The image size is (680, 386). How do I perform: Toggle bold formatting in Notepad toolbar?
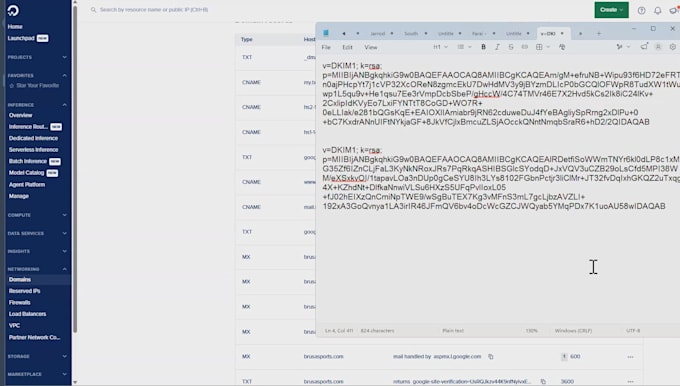(x=483, y=47)
